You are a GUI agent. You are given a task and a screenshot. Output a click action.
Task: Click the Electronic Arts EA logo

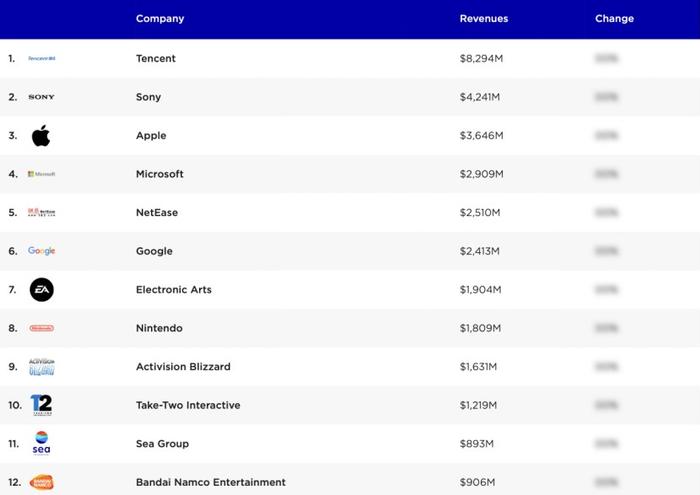click(x=42, y=290)
